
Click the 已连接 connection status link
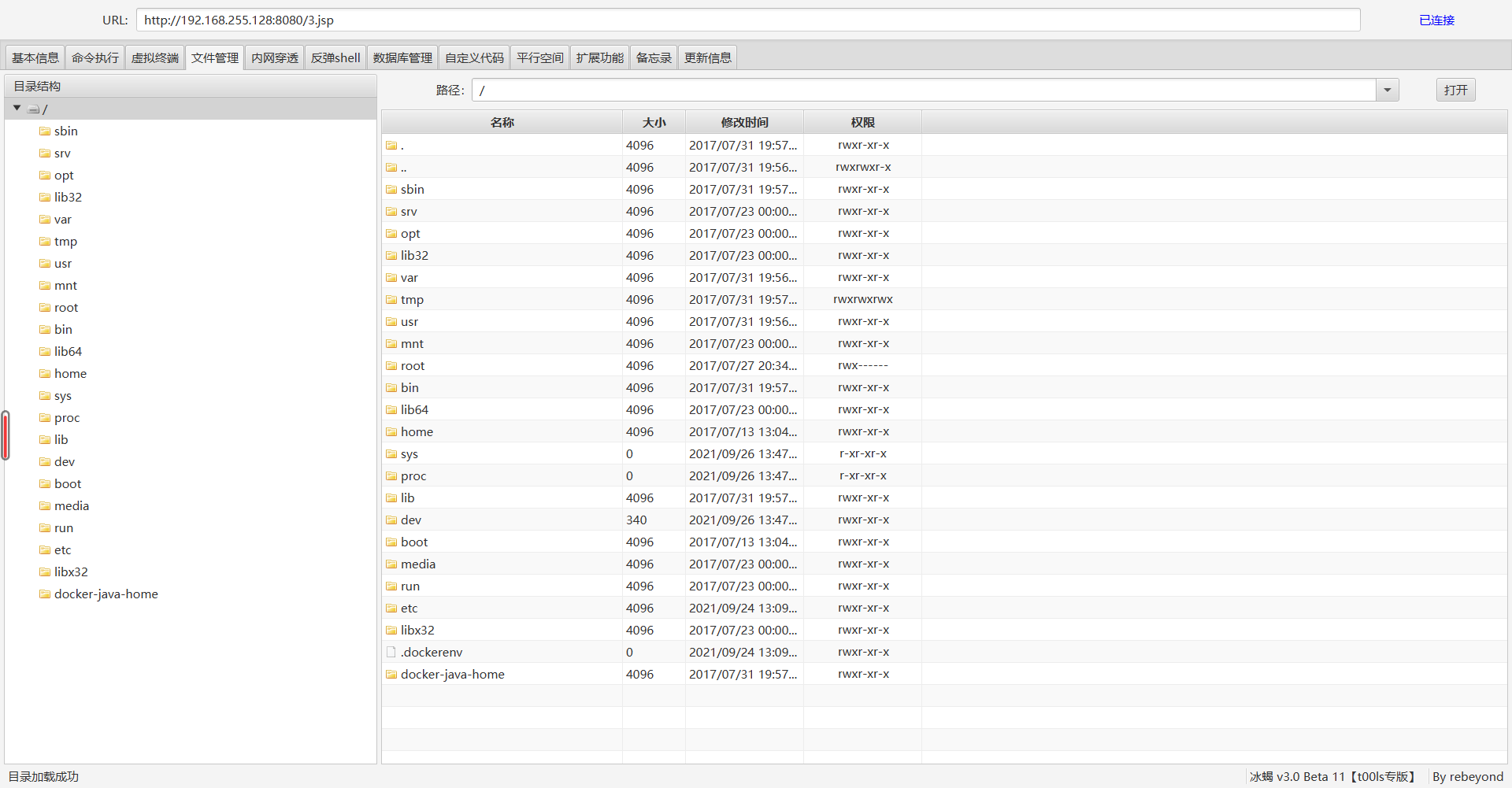pos(1437,20)
